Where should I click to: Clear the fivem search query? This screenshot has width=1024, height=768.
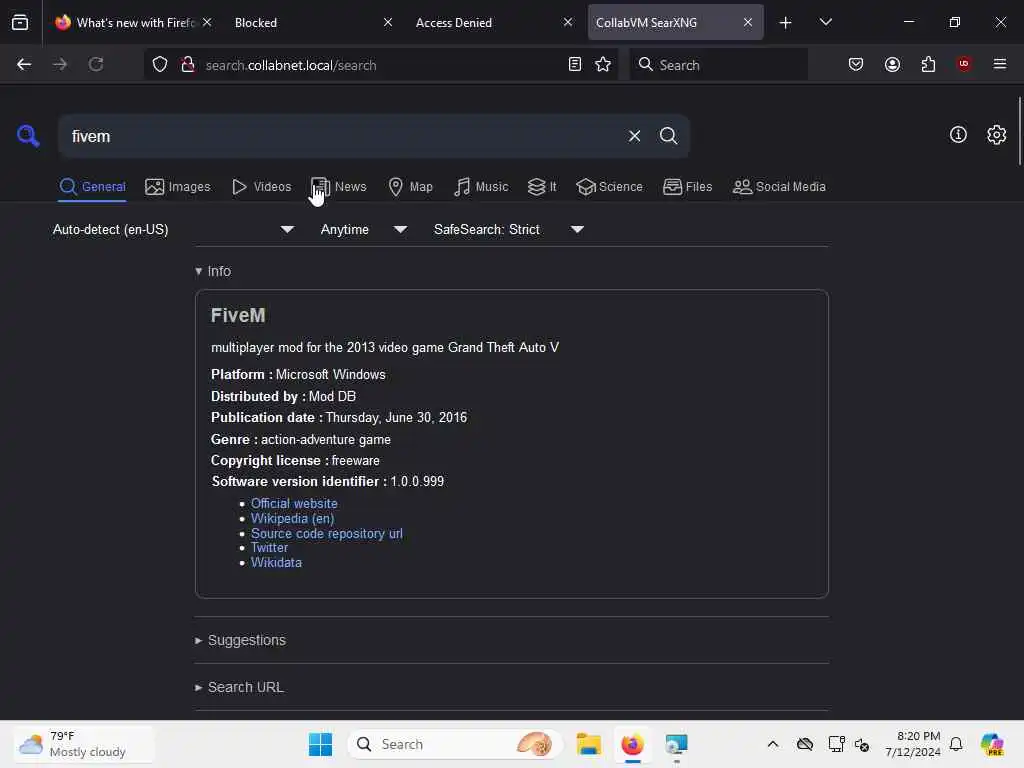pyautogui.click(x=634, y=136)
